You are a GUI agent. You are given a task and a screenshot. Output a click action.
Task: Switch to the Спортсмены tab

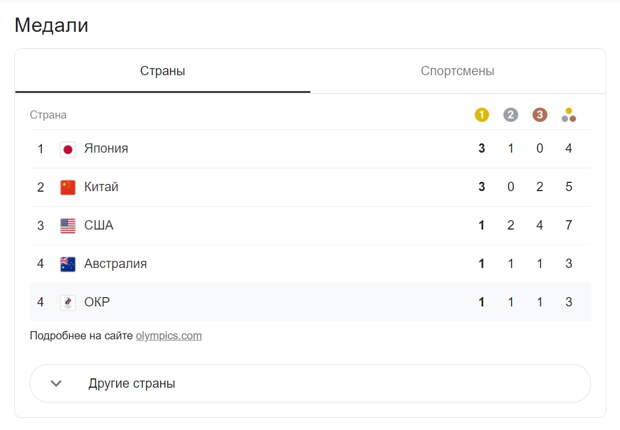point(457,71)
